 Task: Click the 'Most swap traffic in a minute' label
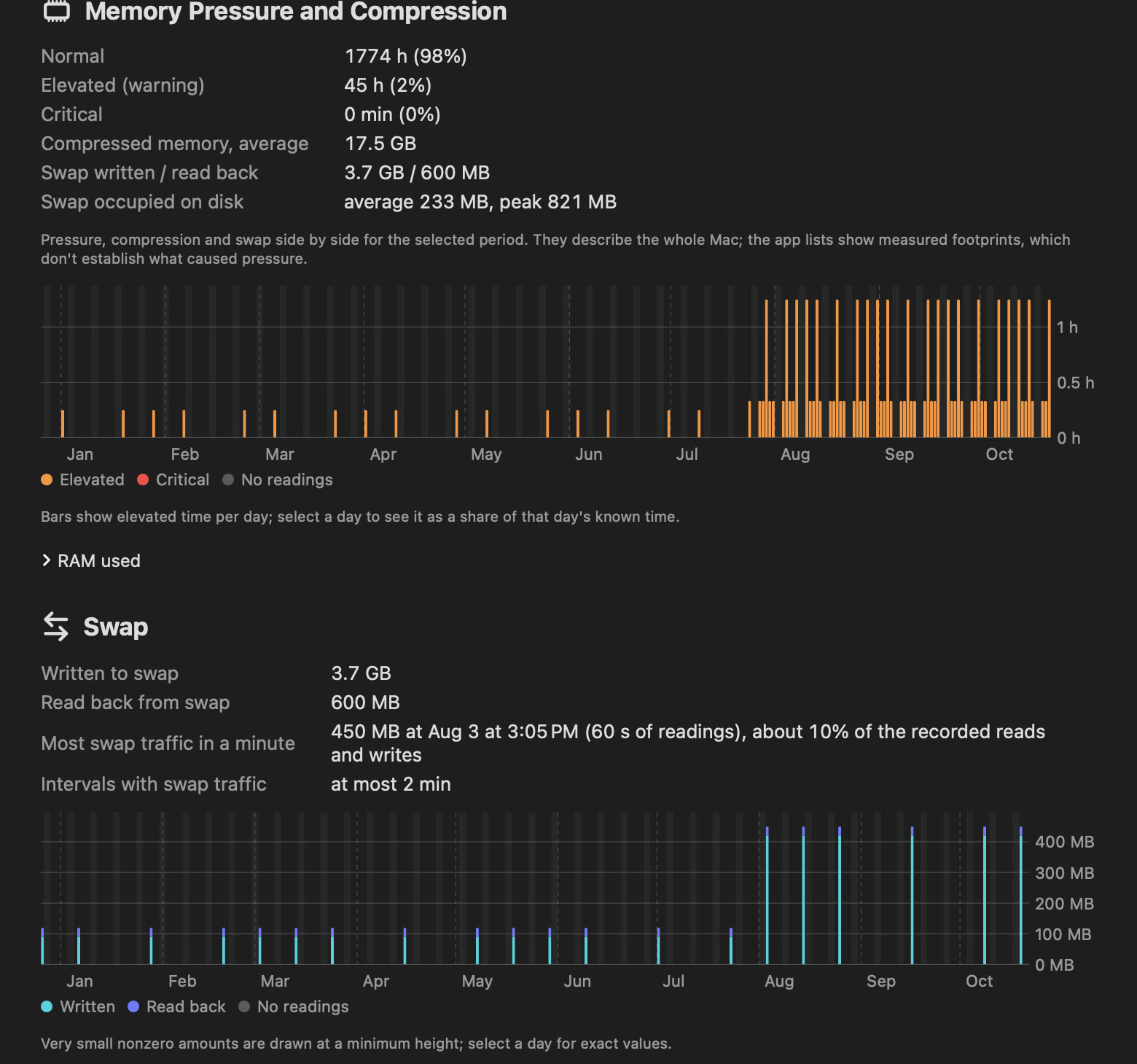pos(168,743)
